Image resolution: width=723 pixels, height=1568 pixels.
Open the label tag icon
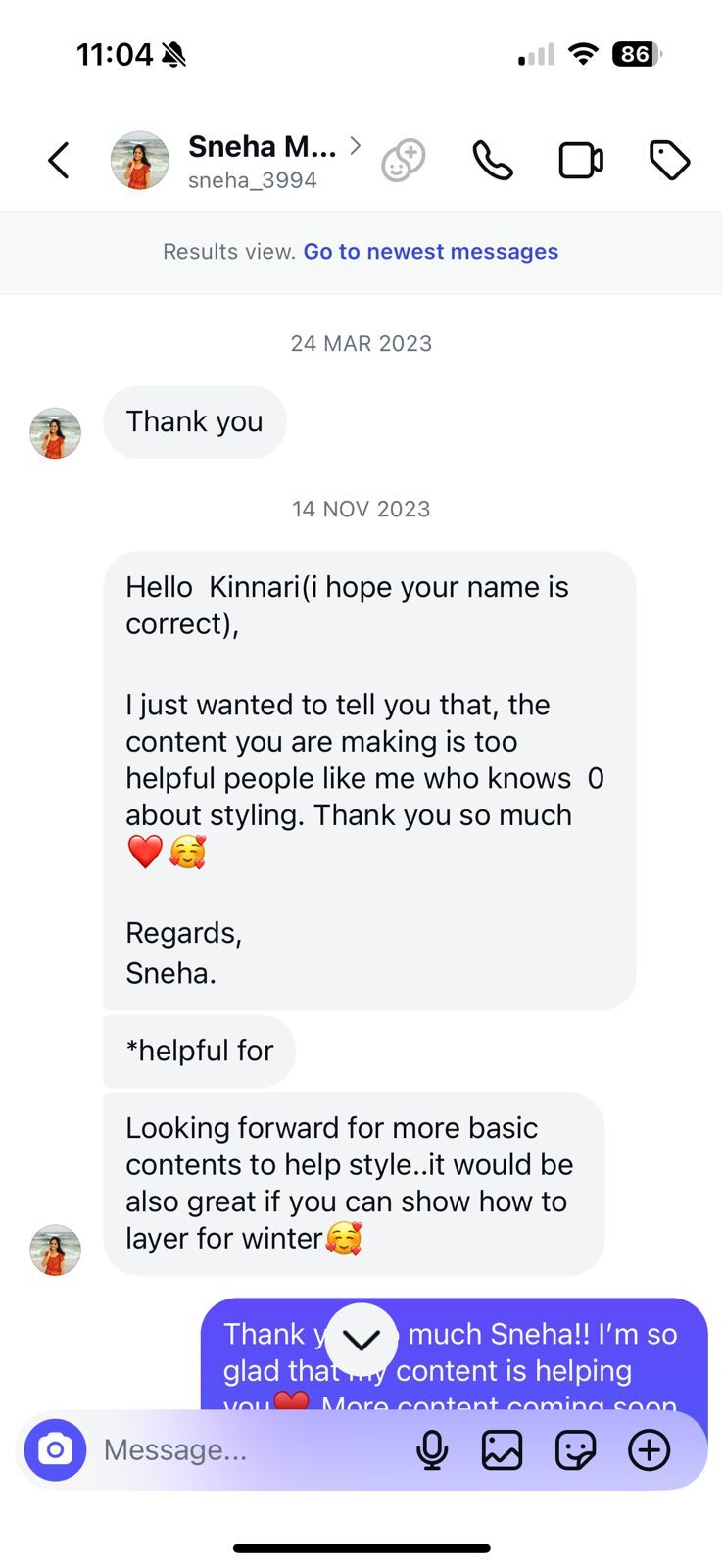[x=669, y=161]
